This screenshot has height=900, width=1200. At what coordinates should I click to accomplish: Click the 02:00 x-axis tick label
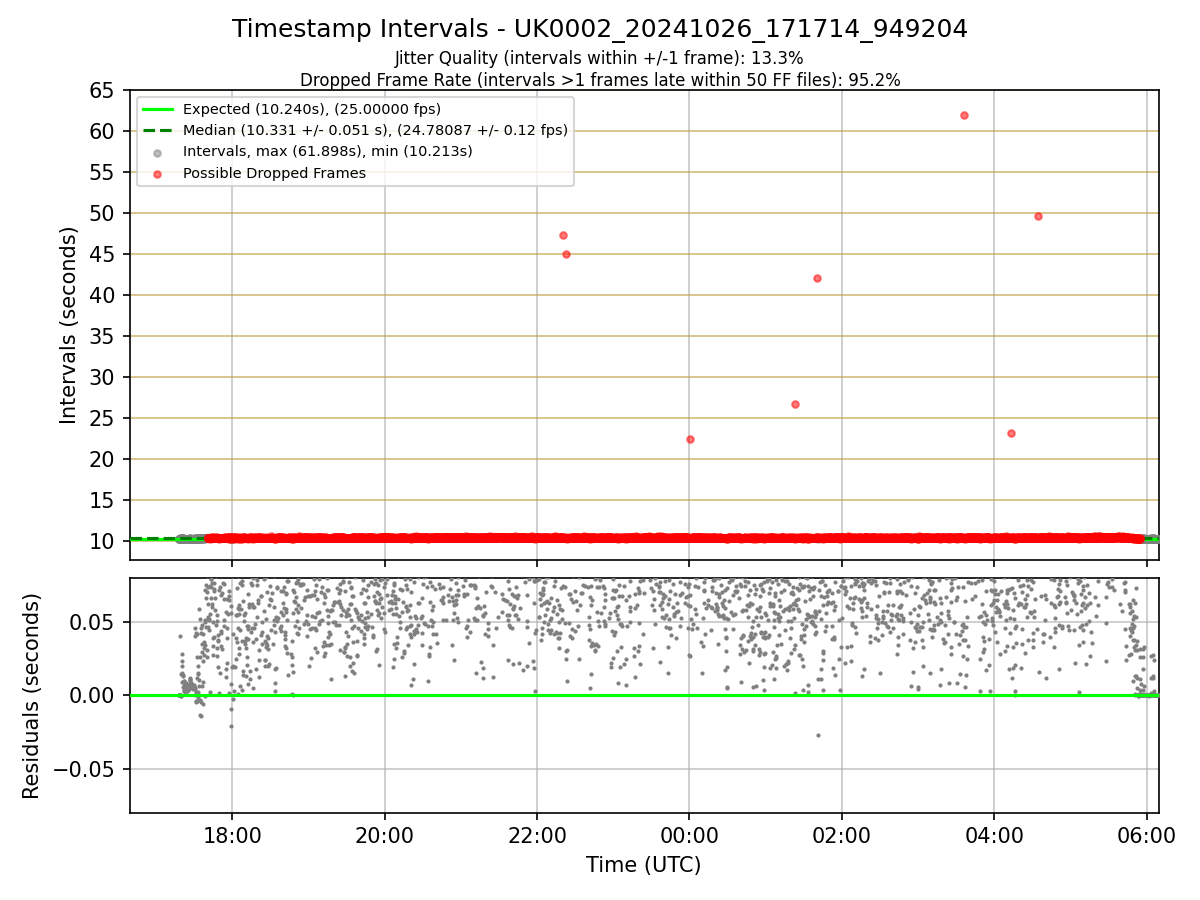point(841,834)
